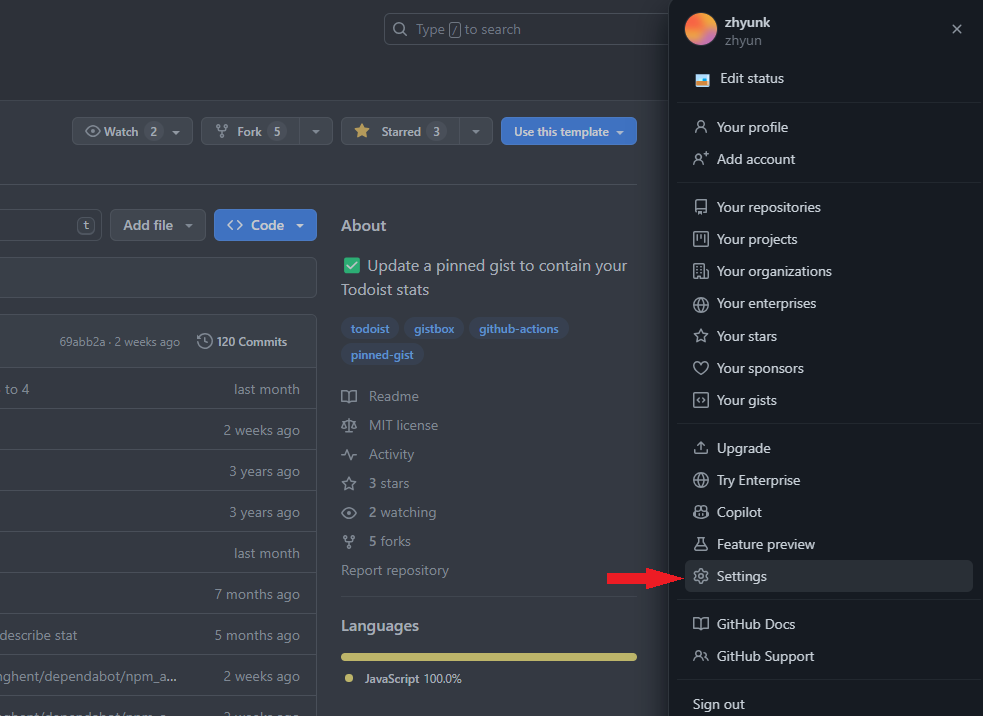This screenshot has width=983, height=716.
Task: Click the github-actions topic tag
Action: (518, 329)
